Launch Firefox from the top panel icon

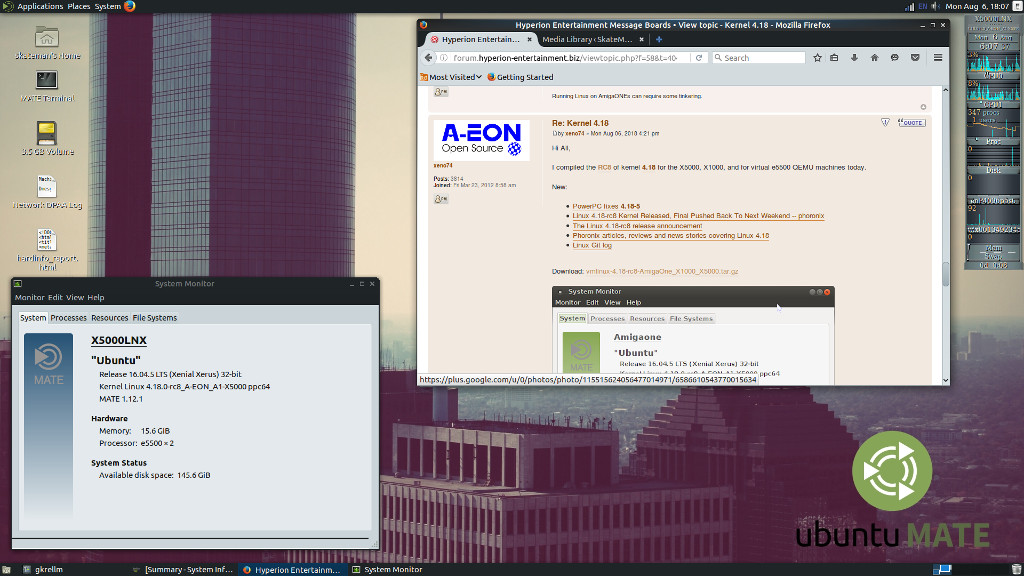pyautogui.click(x=129, y=6)
